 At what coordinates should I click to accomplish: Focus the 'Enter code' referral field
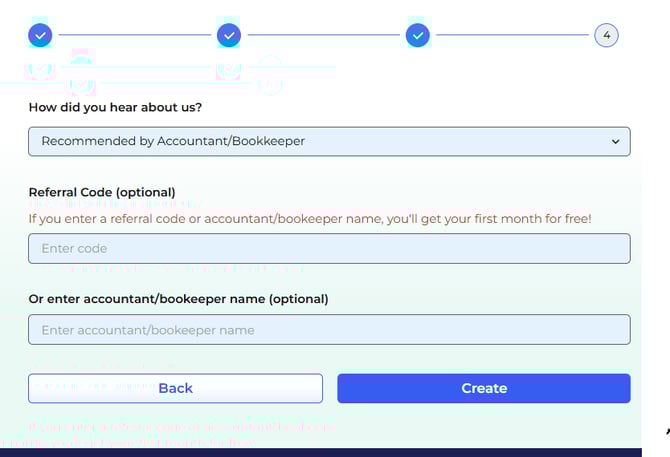click(x=329, y=248)
